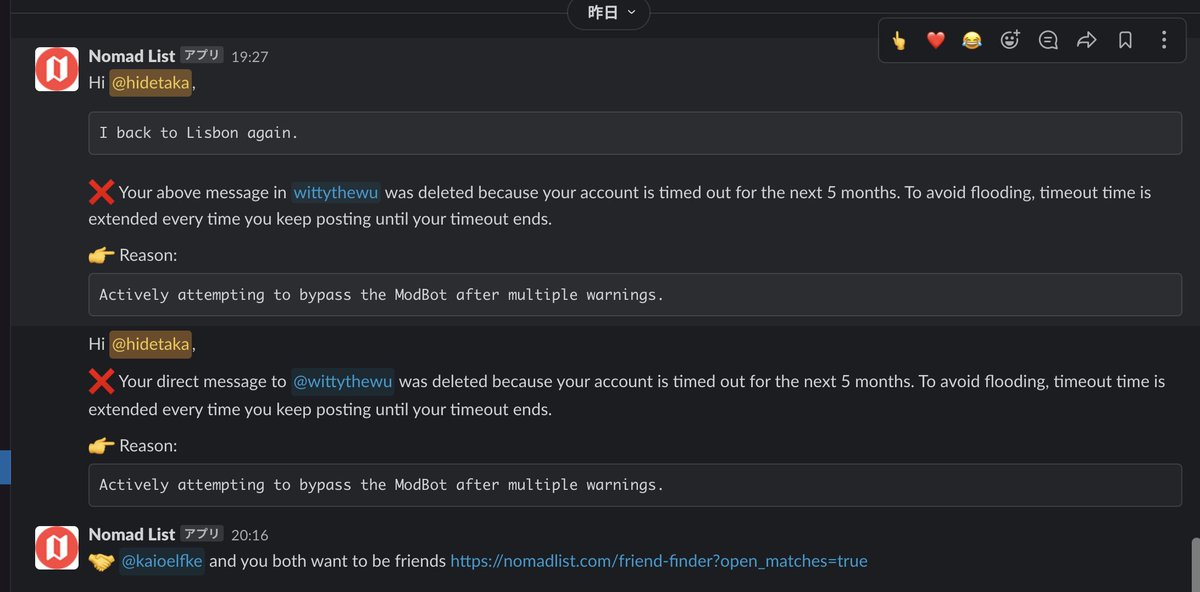1200x592 pixels.
Task: Bookmark the message for later
Action: pyautogui.click(x=1125, y=40)
